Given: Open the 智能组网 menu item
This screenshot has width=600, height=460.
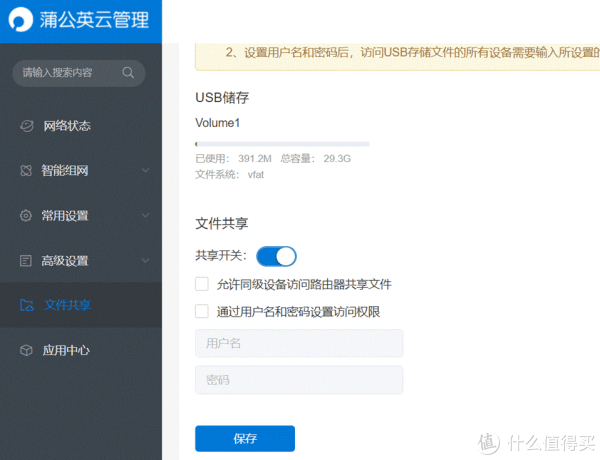Looking at the screenshot, I should pos(81,171).
